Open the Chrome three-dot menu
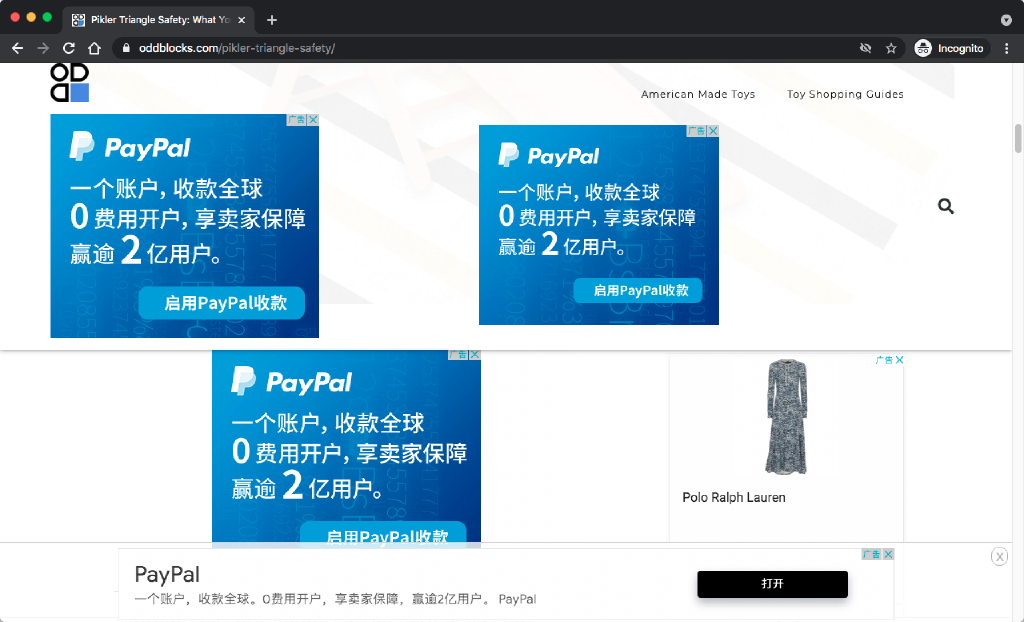The image size is (1024, 622). [1006, 48]
